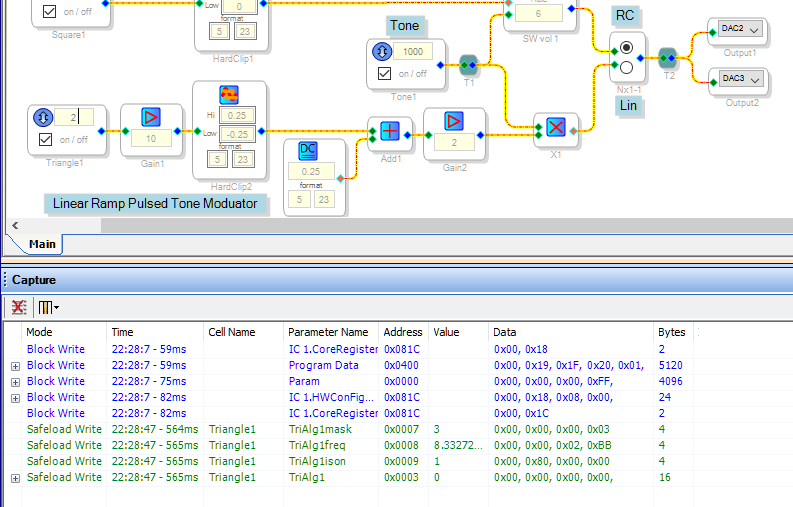The width and height of the screenshot is (793, 507).
Task: Sort by the Value column header
Action: (x=458, y=332)
